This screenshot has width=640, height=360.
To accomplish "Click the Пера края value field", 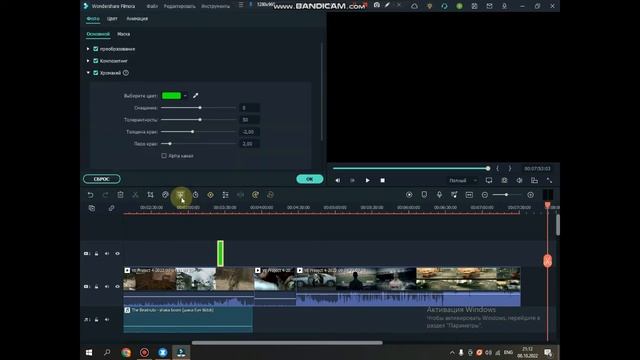I will point(249,144).
